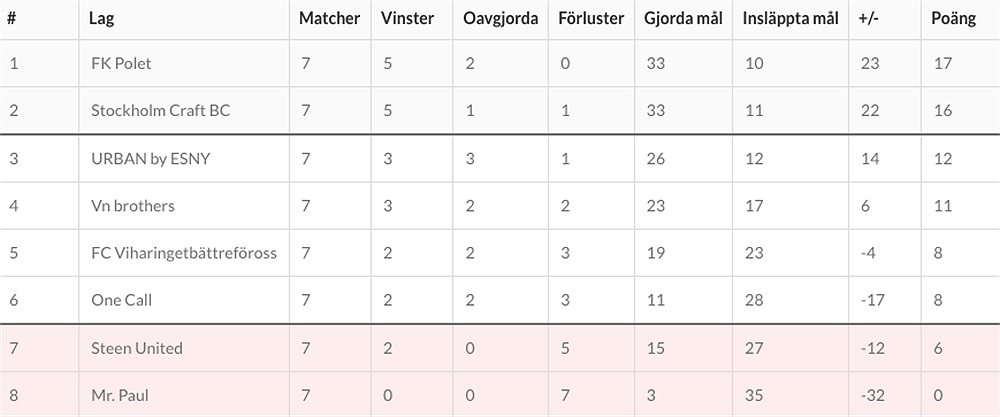The image size is (1000, 417).
Task: Click Mr. Paul's goal difference -32
Action: coord(872,395)
